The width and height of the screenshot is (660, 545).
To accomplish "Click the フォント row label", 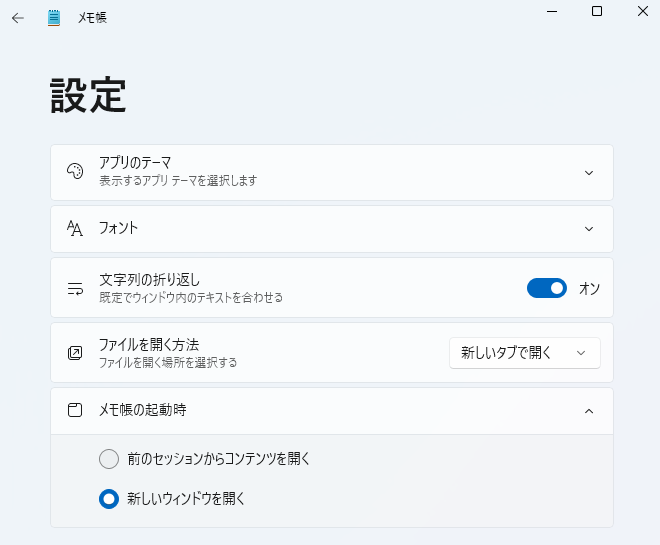I will (118, 228).
